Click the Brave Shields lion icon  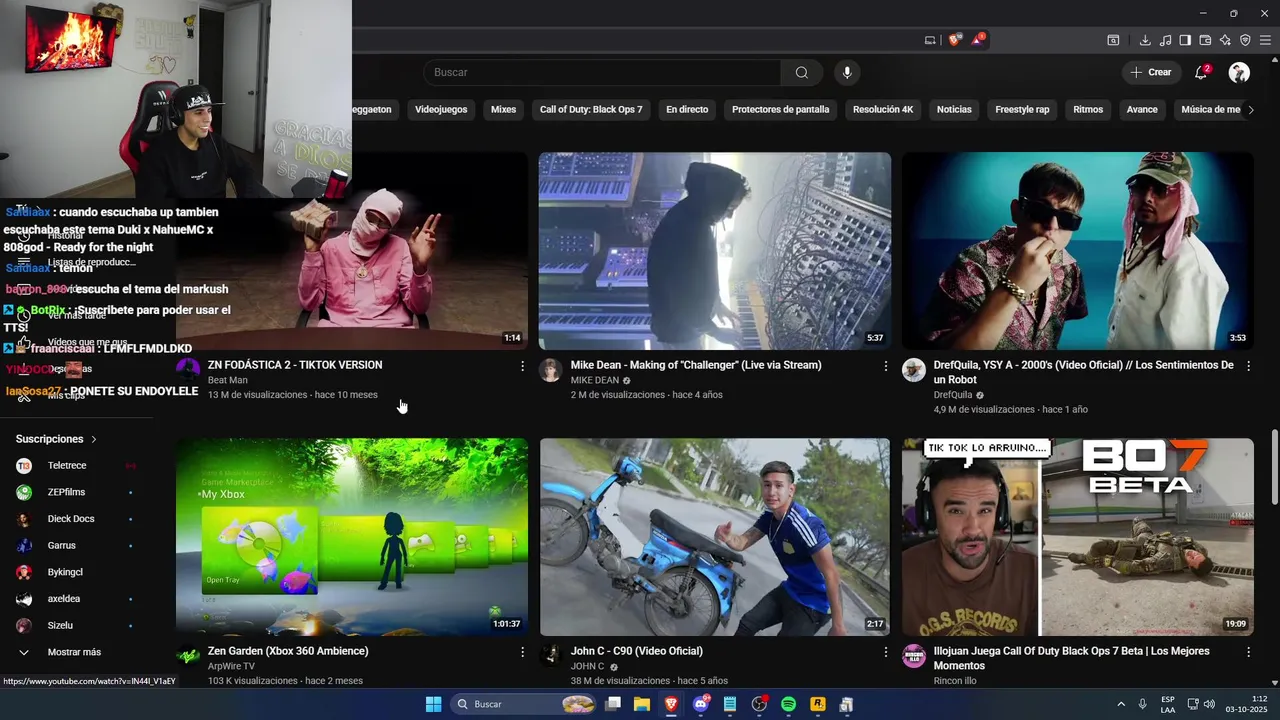point(954,40)
